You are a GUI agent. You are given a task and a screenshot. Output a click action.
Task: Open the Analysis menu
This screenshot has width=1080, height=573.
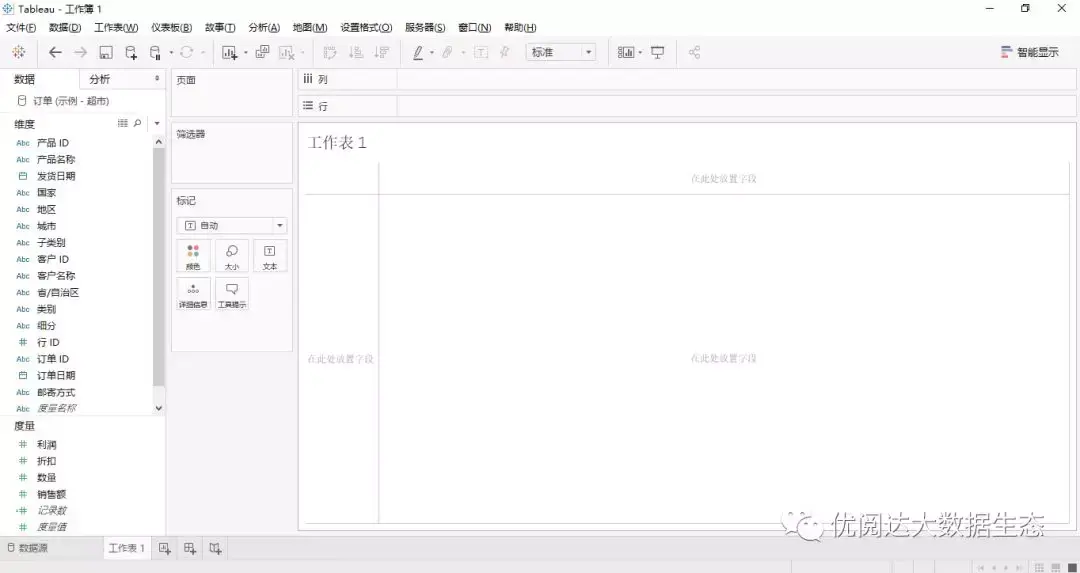coord(264,28)
